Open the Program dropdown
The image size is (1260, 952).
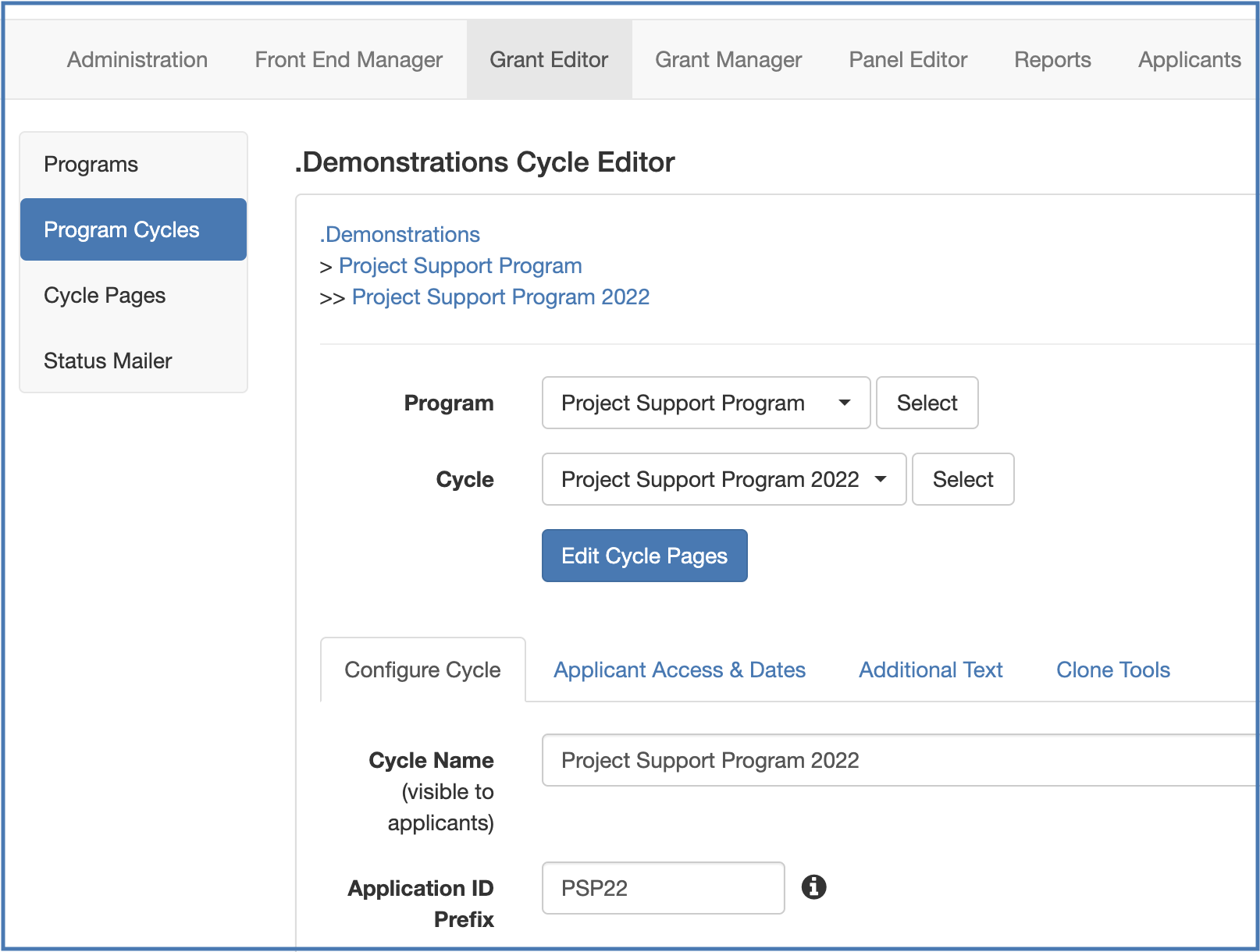pyautogui.click(x=705, y=403)
